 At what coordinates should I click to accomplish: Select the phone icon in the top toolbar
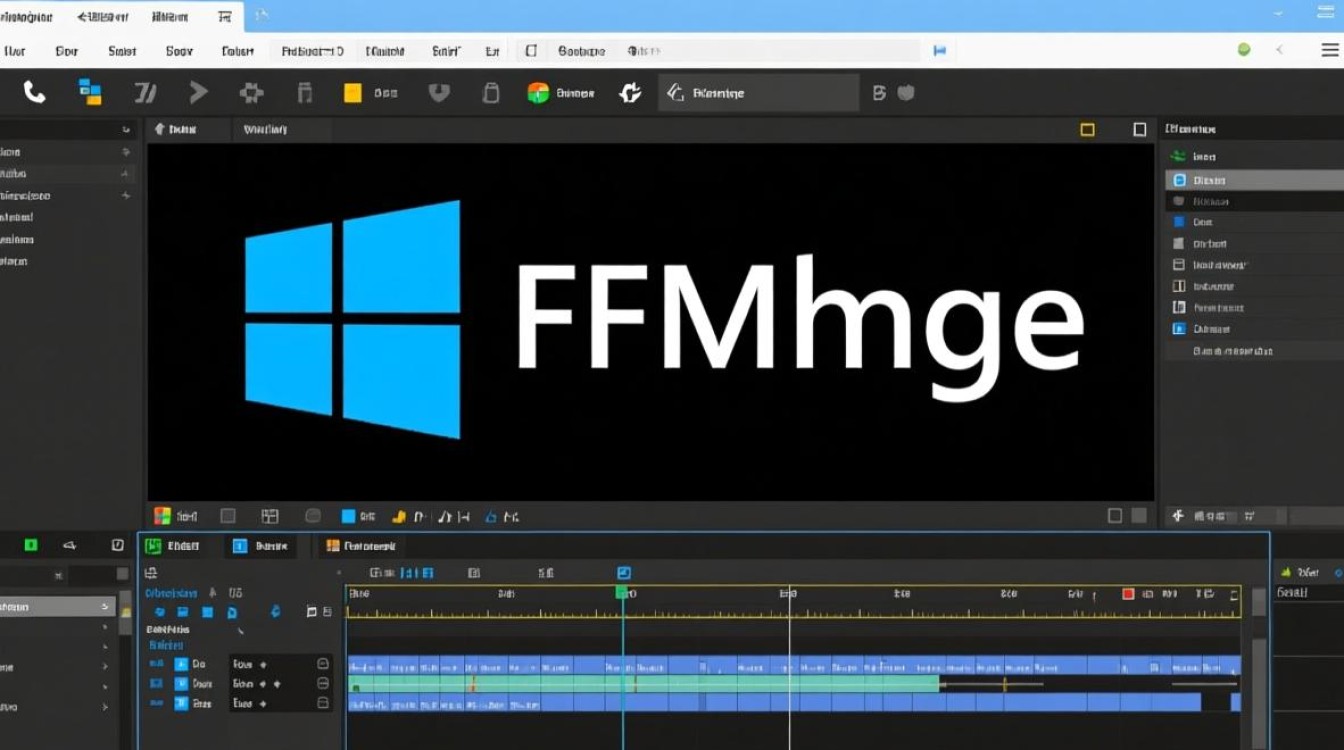[x=34, y=92]
